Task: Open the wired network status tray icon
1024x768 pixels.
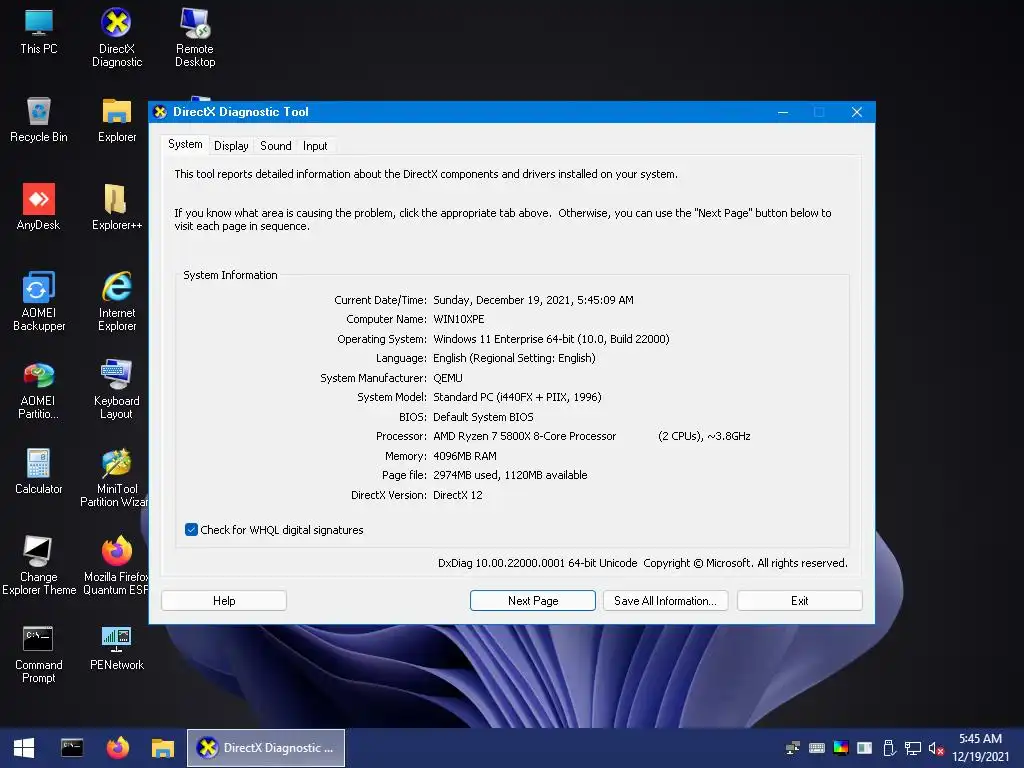Action: click(912, 748)
